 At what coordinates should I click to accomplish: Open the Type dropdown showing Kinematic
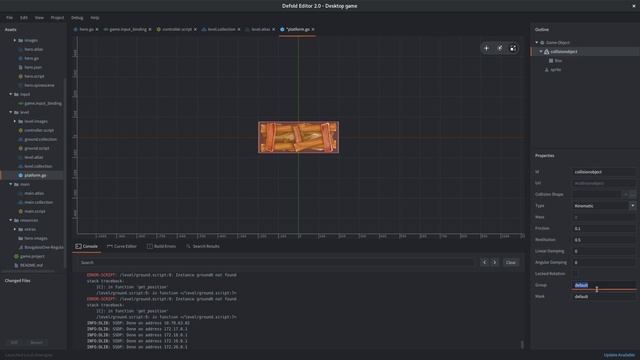604,206
